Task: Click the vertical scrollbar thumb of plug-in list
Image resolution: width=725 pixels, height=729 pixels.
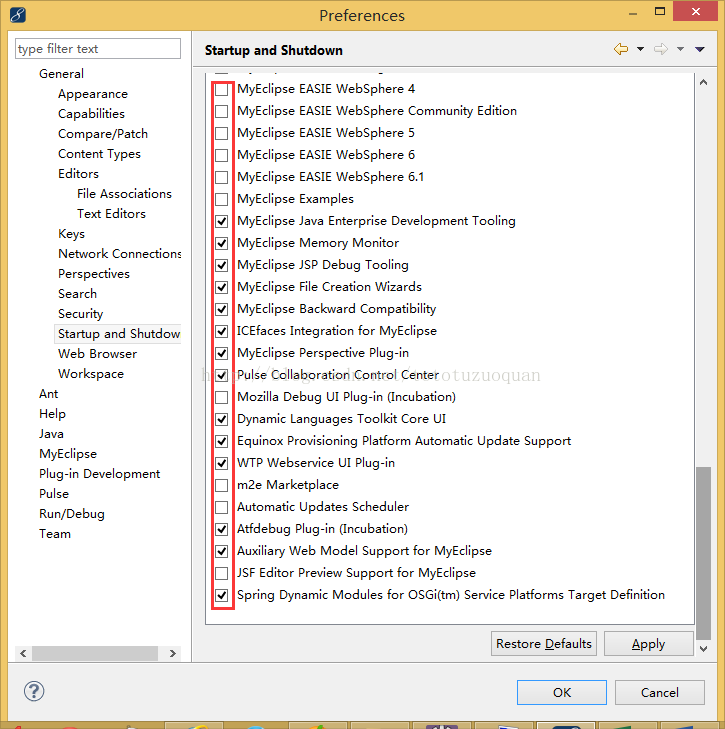Action: [x=704, y=553]
